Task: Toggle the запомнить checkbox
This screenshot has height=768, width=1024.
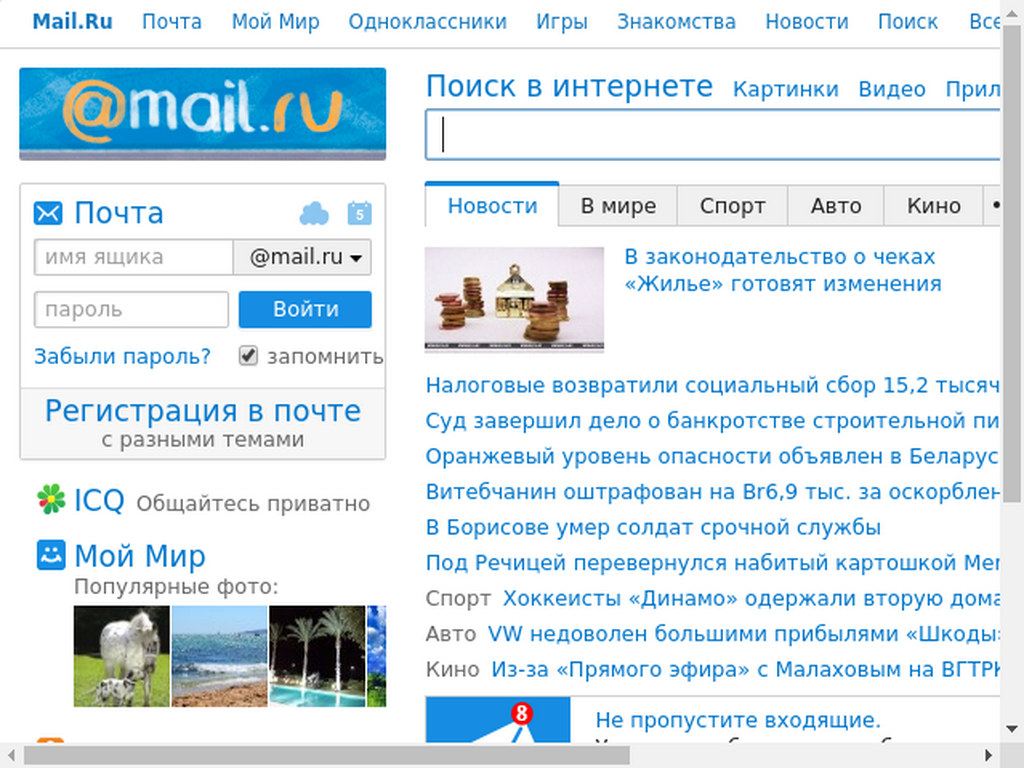Action: (x=248, y=355)
